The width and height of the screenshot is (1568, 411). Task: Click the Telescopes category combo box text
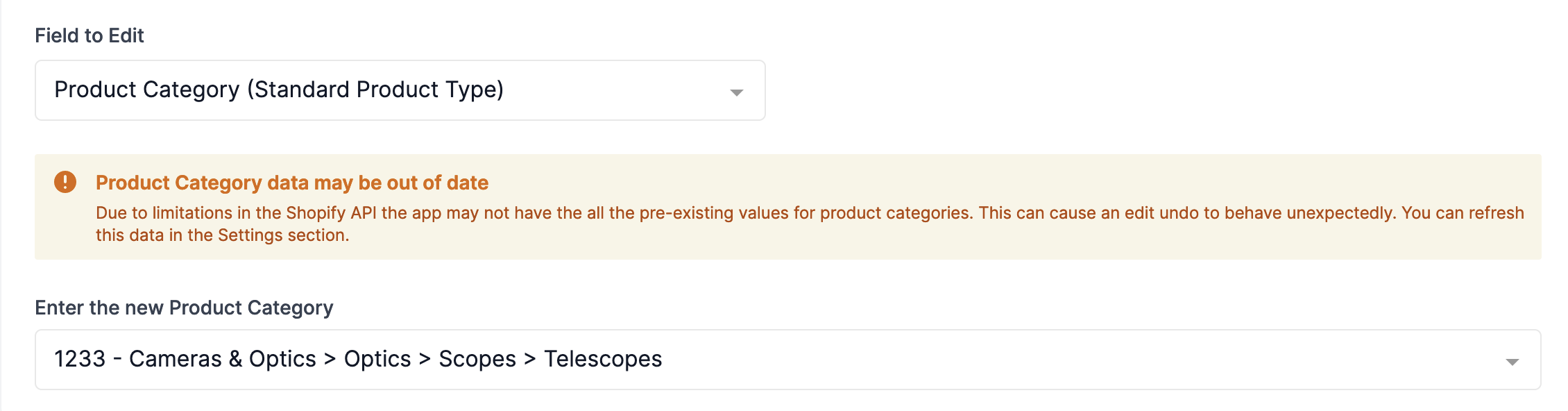pyautogui.click(x=358, y=359)
